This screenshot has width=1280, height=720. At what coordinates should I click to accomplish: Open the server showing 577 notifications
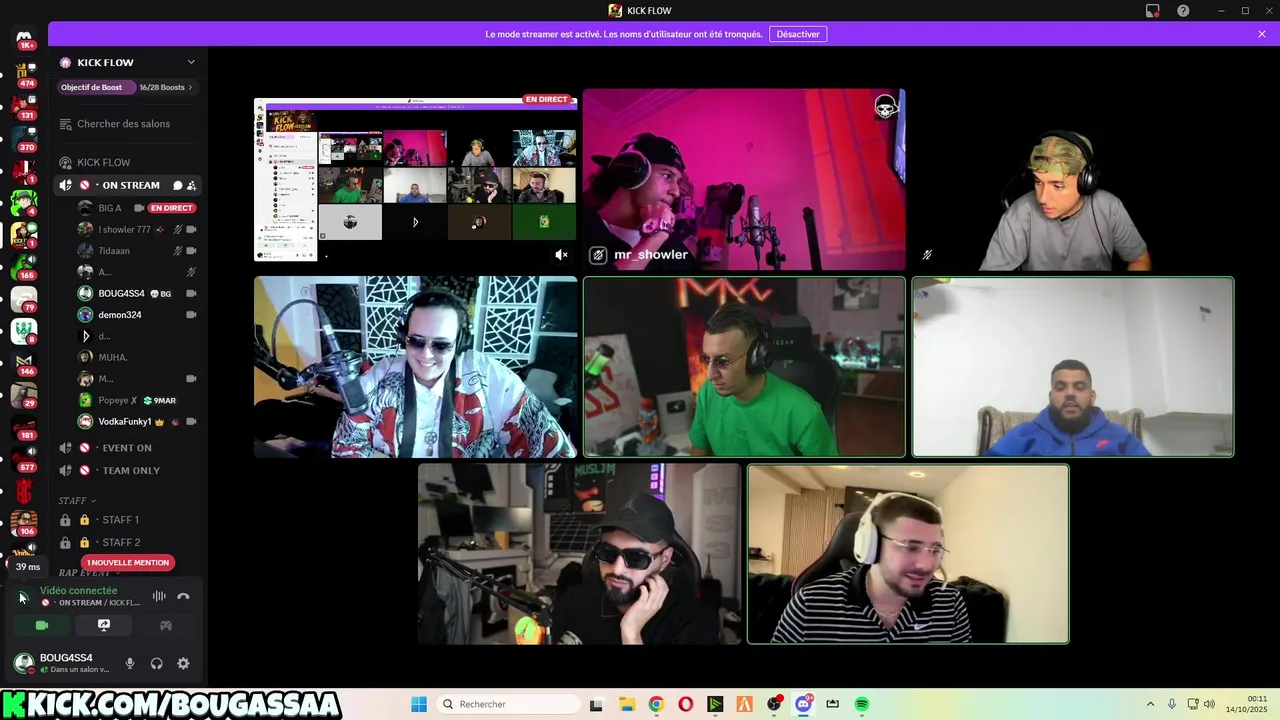24,458
